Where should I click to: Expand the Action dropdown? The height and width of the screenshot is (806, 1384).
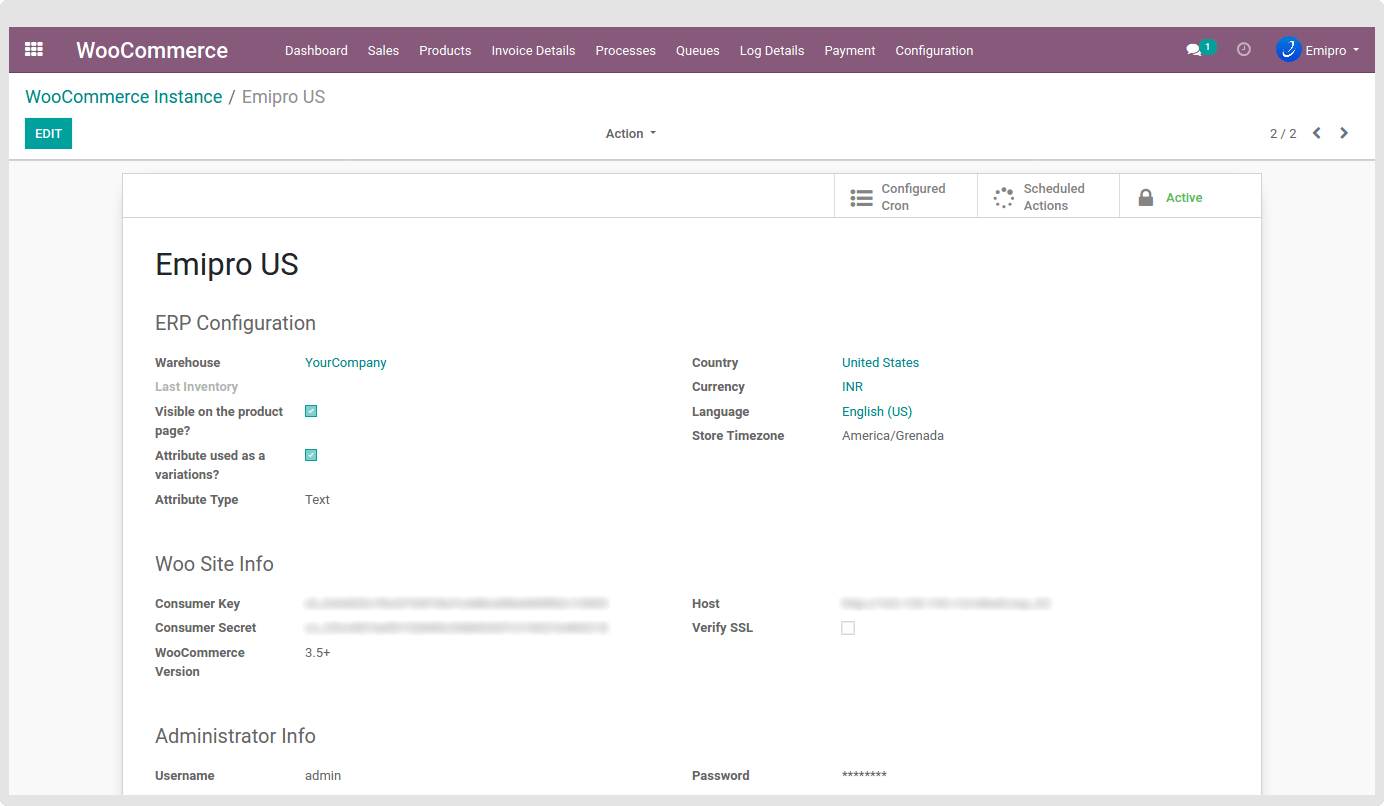[631, 133]
